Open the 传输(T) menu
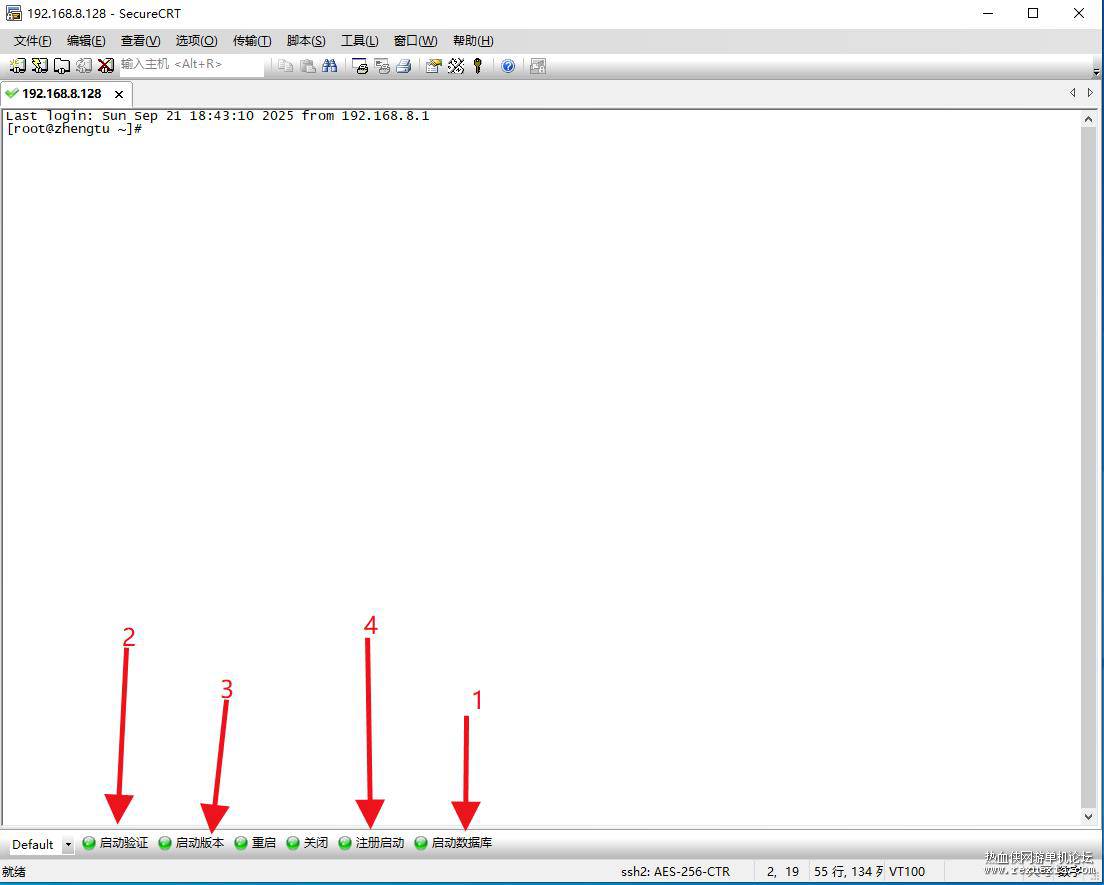Screen dimensions: 1104x885 pos(252,41)
